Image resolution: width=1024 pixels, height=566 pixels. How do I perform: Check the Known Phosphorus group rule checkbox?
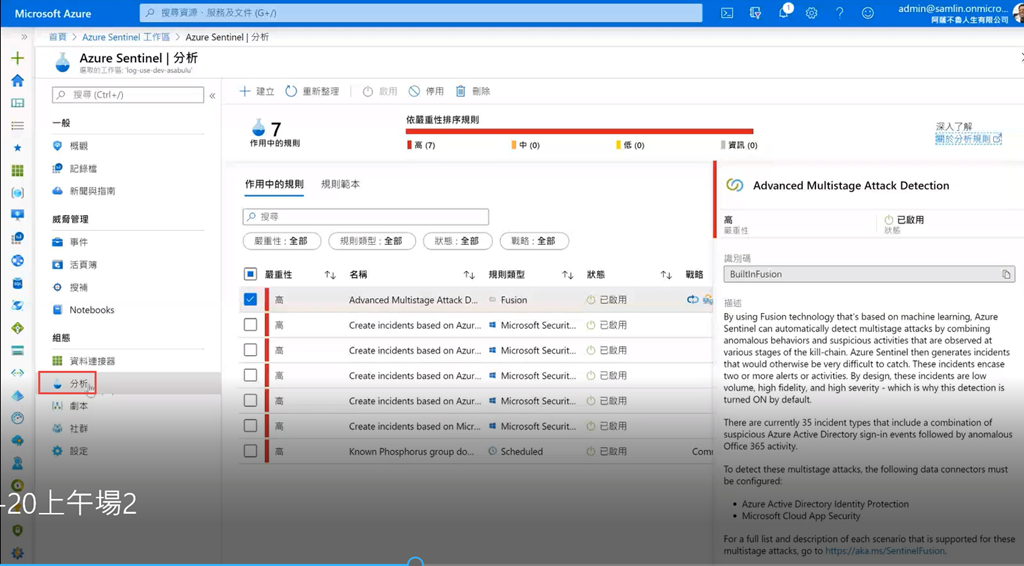[x=250, y=451]
